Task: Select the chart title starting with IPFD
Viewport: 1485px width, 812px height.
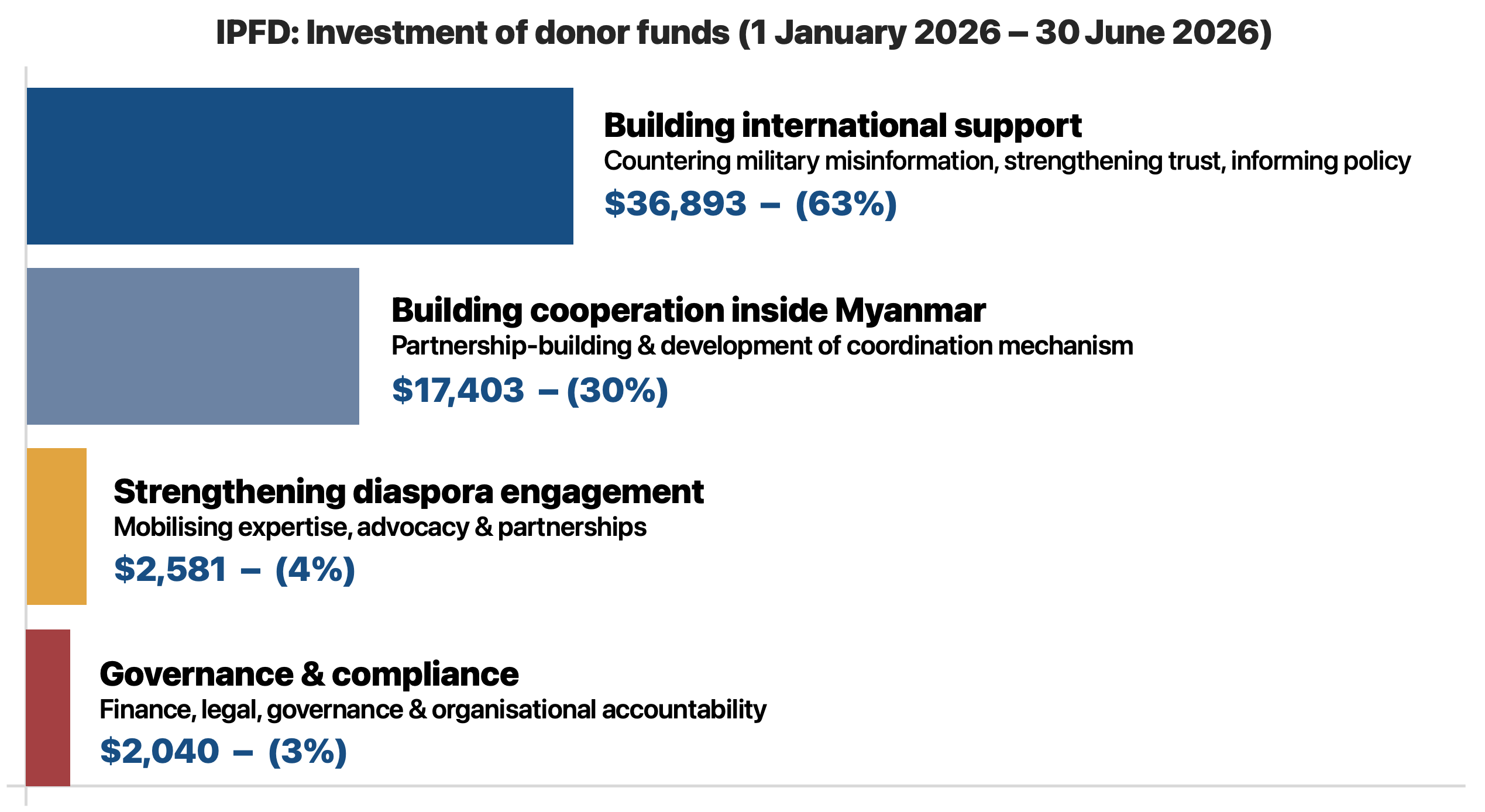Action: [x=744, y=33]
